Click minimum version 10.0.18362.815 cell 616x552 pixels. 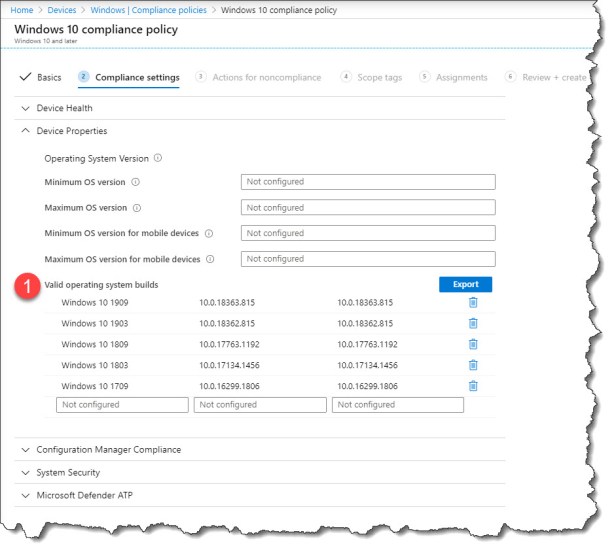tap(227, 323)
